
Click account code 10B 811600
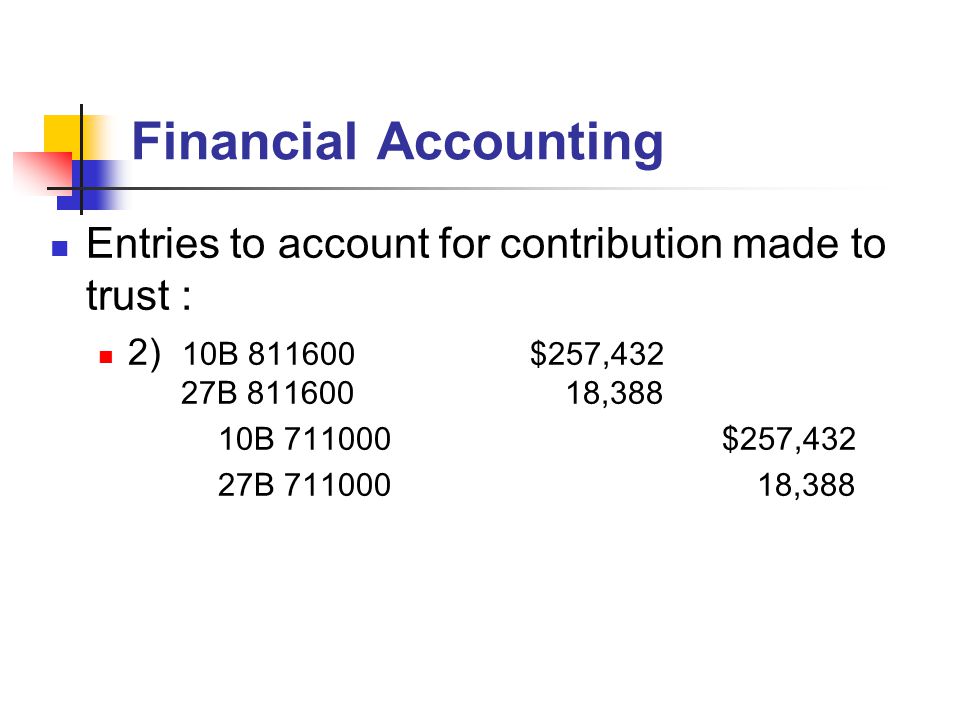268,354
